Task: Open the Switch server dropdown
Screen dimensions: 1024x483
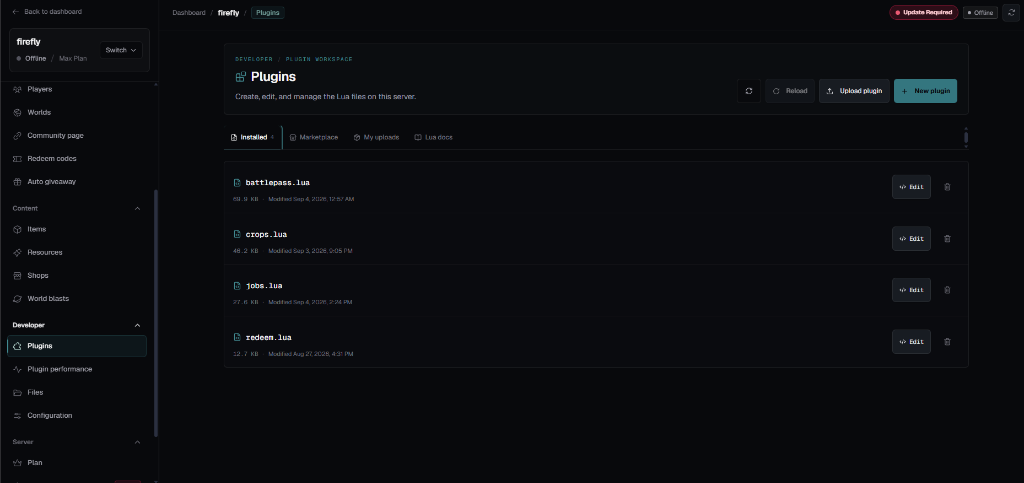Action: pyautogui.click(x=121, y=50)
